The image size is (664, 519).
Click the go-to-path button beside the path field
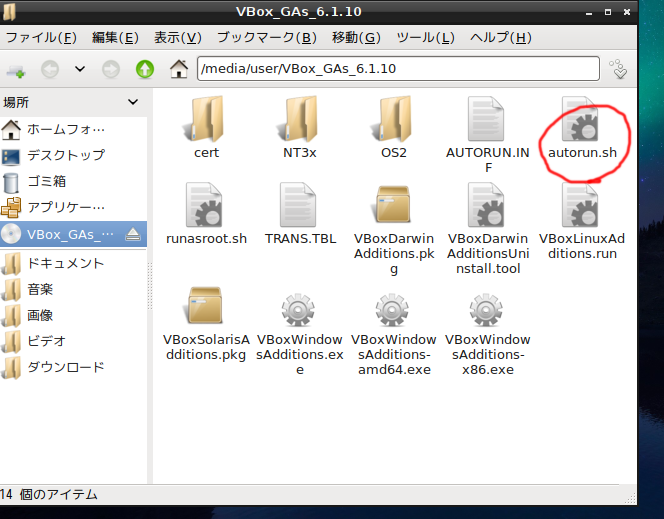(x=618, y=69)
